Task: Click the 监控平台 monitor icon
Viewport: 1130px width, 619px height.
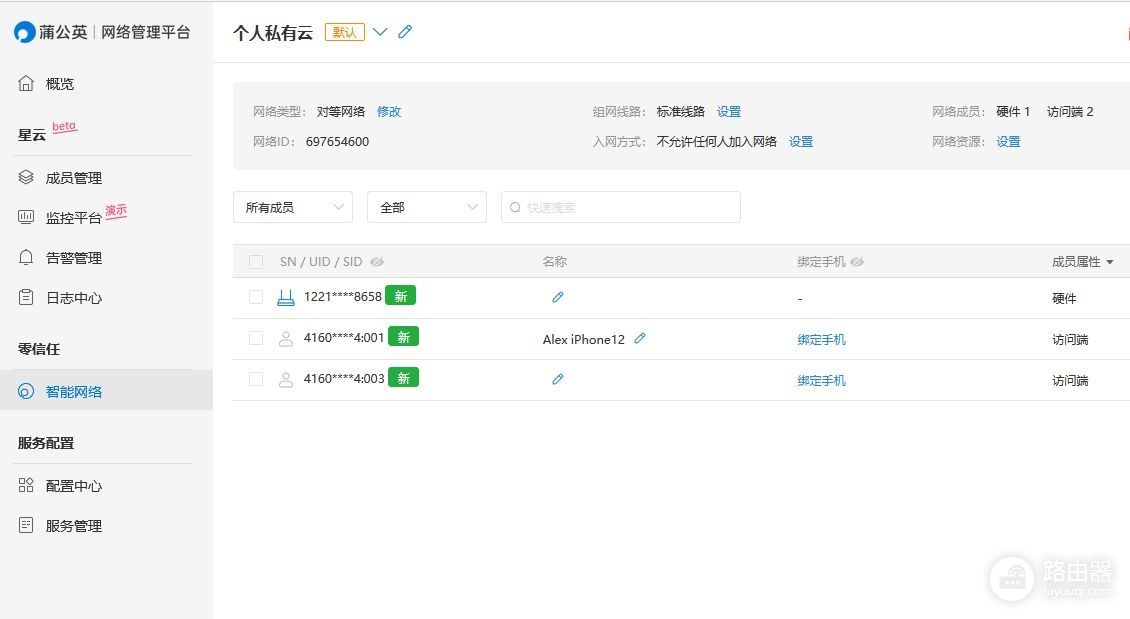Action: 26,217
